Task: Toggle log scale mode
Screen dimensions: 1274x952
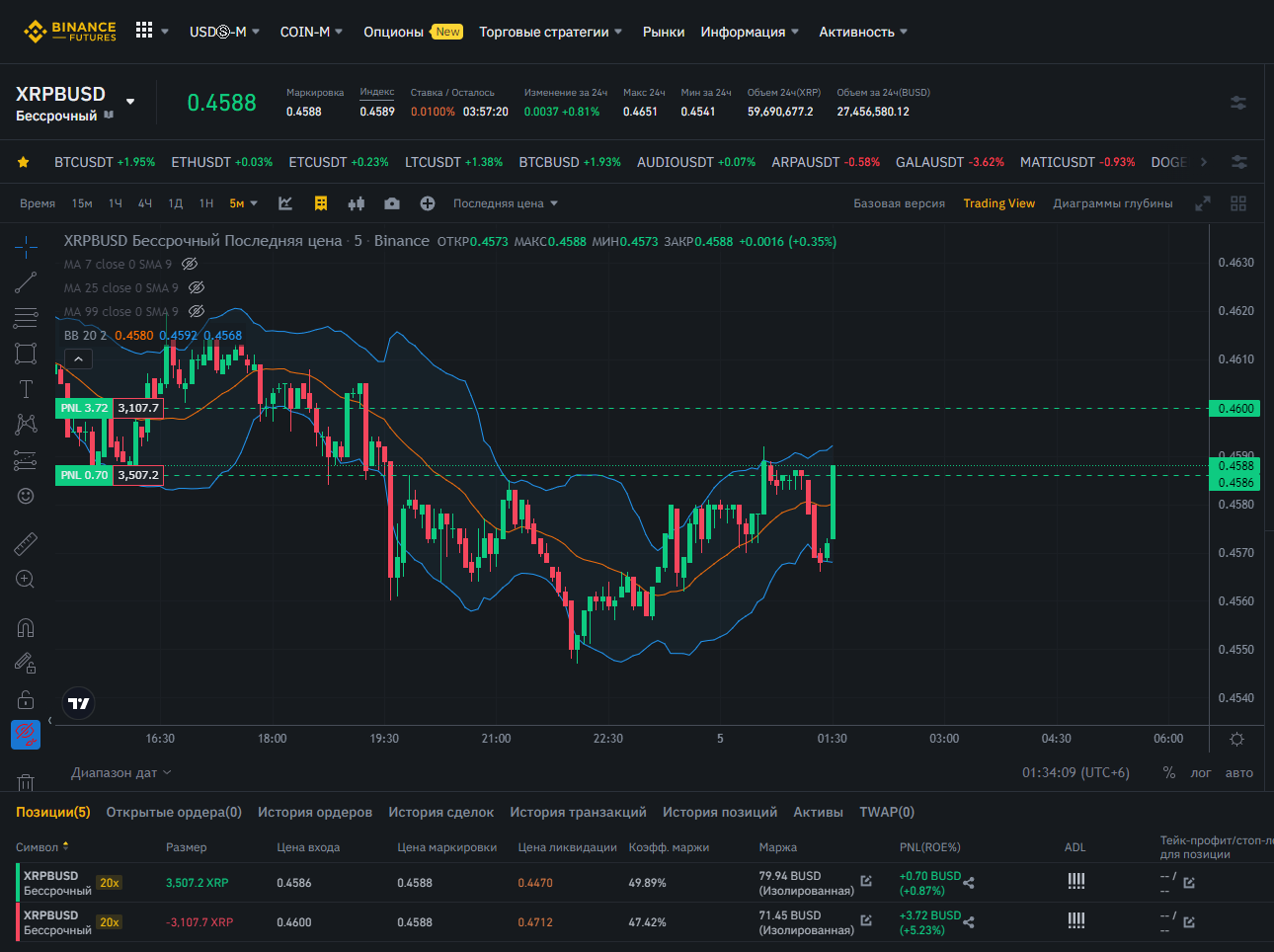Action: [x=1201, y=773]
